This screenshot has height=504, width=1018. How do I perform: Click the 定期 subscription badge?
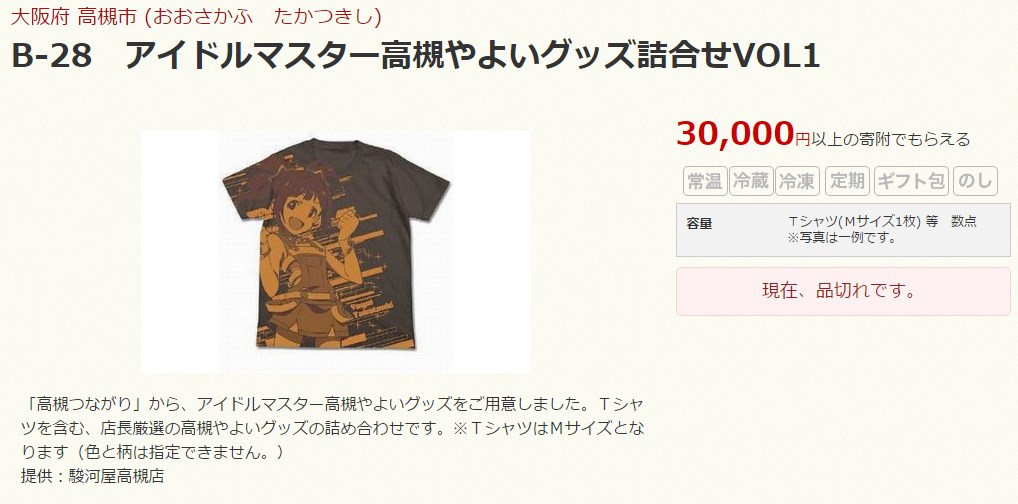[847, 181]
